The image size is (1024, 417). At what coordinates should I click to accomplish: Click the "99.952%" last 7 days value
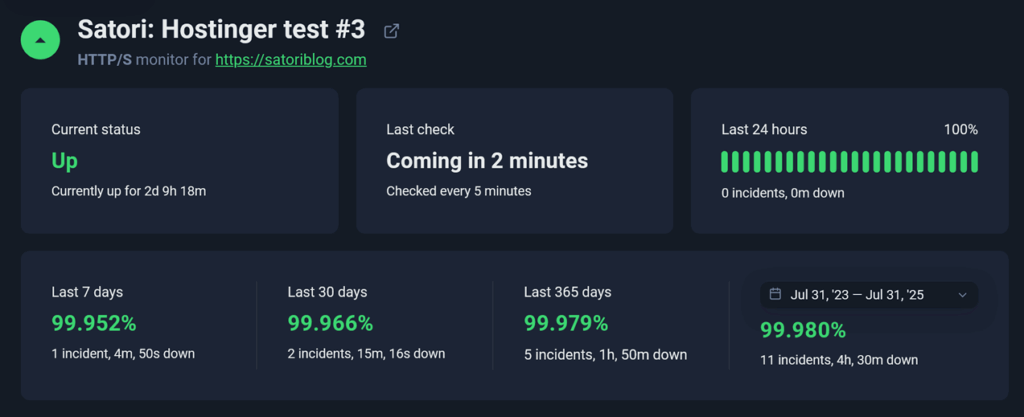point(94,323)
